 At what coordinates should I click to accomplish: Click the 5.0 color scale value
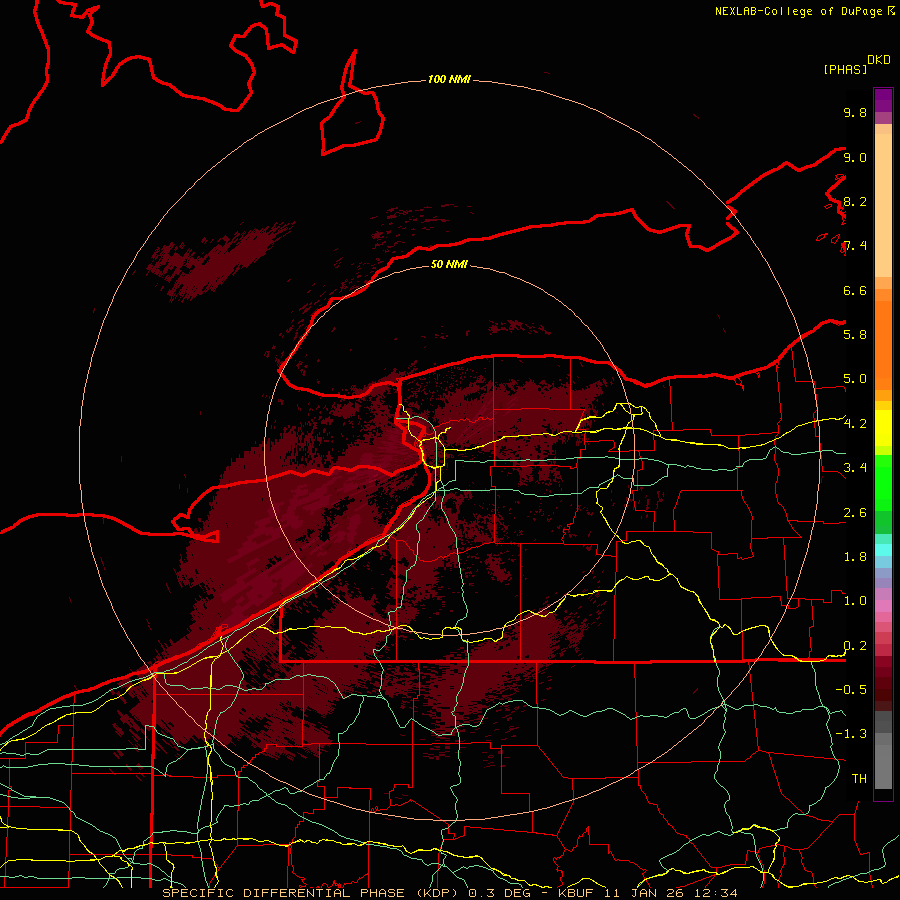[855, 379]
